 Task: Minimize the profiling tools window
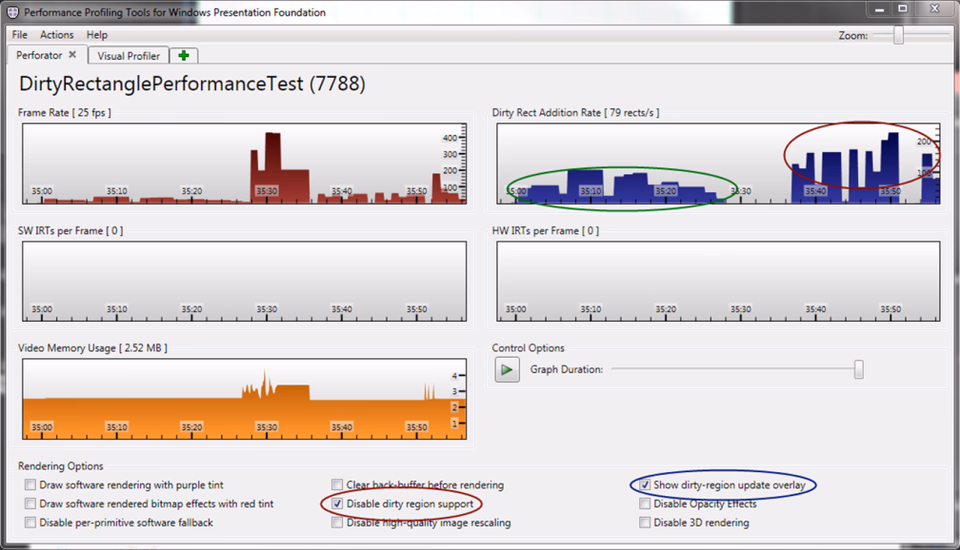click(879, 9)
